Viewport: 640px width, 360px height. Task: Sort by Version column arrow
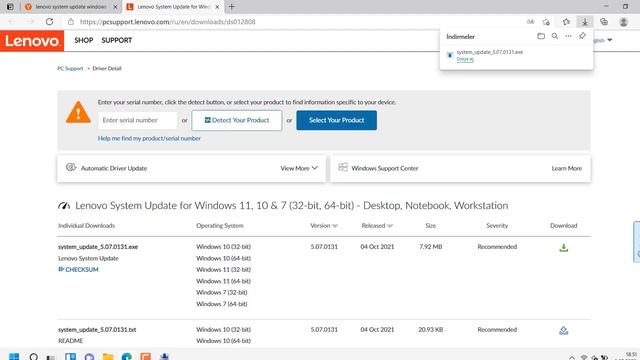pos(335,226)
